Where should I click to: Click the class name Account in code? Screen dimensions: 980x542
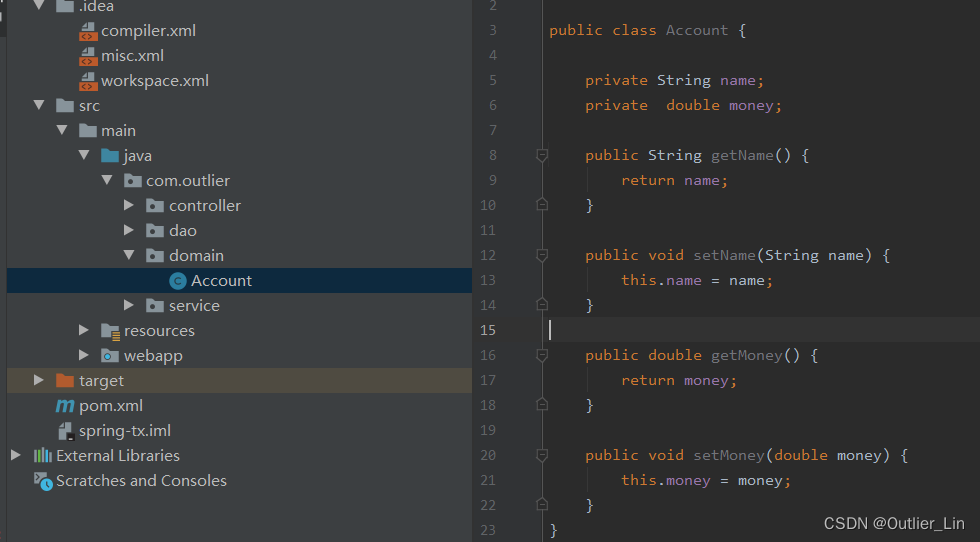[x=697, y=30]
